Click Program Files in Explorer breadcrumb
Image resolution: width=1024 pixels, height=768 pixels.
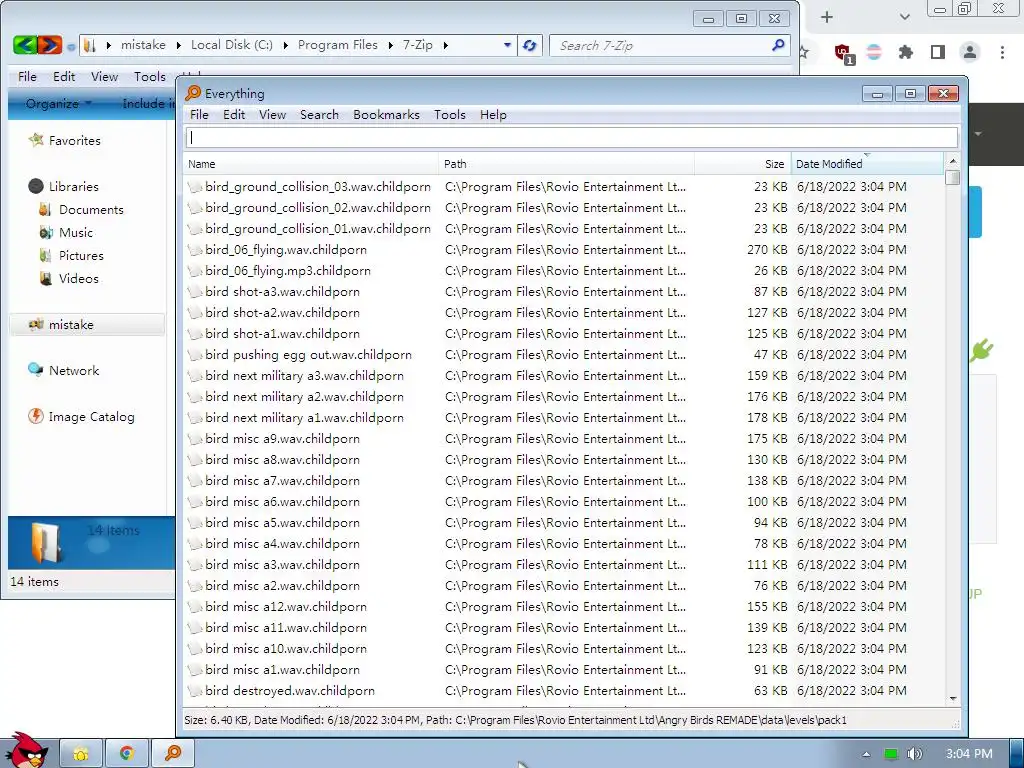pos(338,45)
